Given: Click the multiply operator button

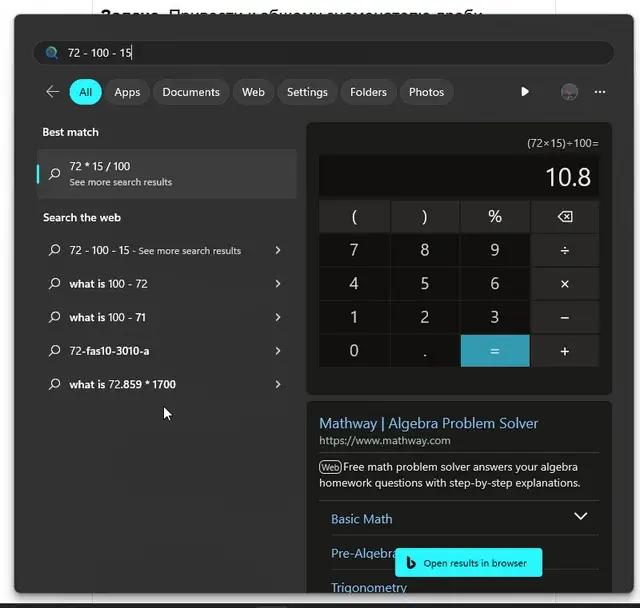Looking at the screenshot, I should coord(565,284).
